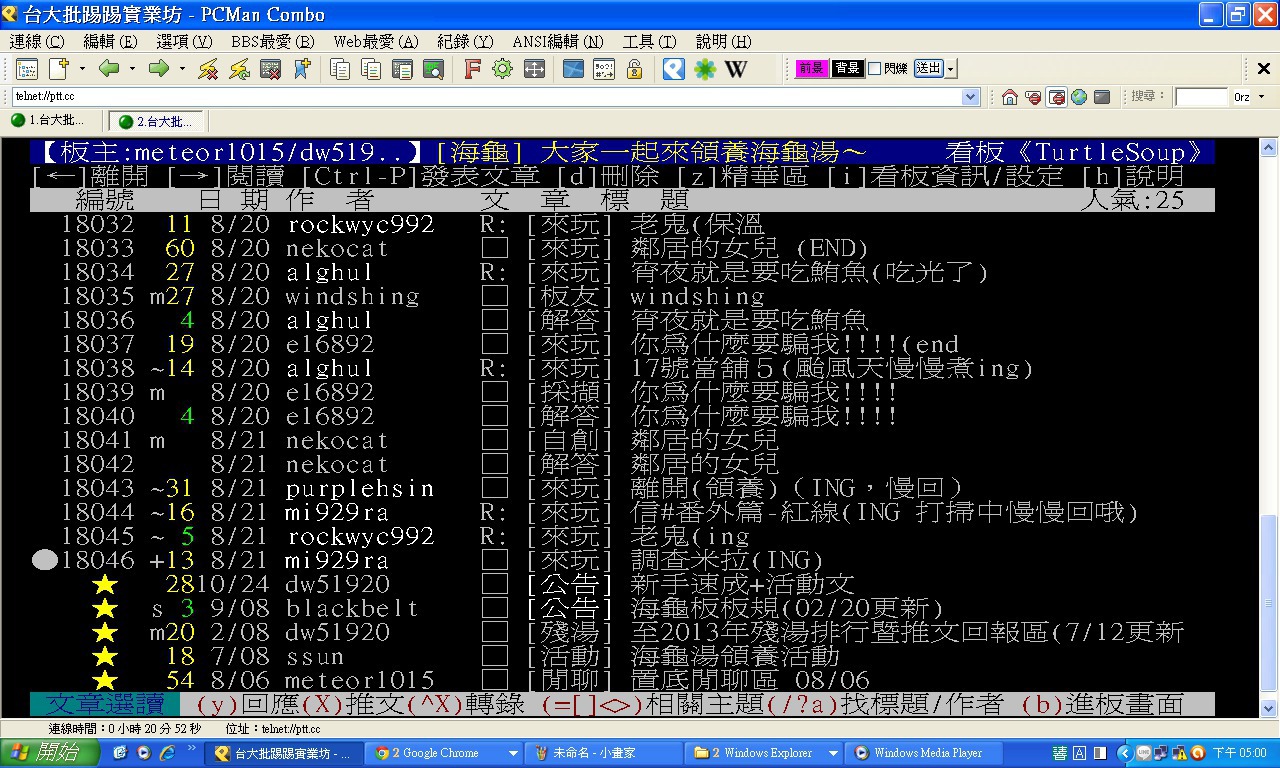Open Wikipedia W icon
The height and width of the screenshot is (768, 1280).
point(736,69)
